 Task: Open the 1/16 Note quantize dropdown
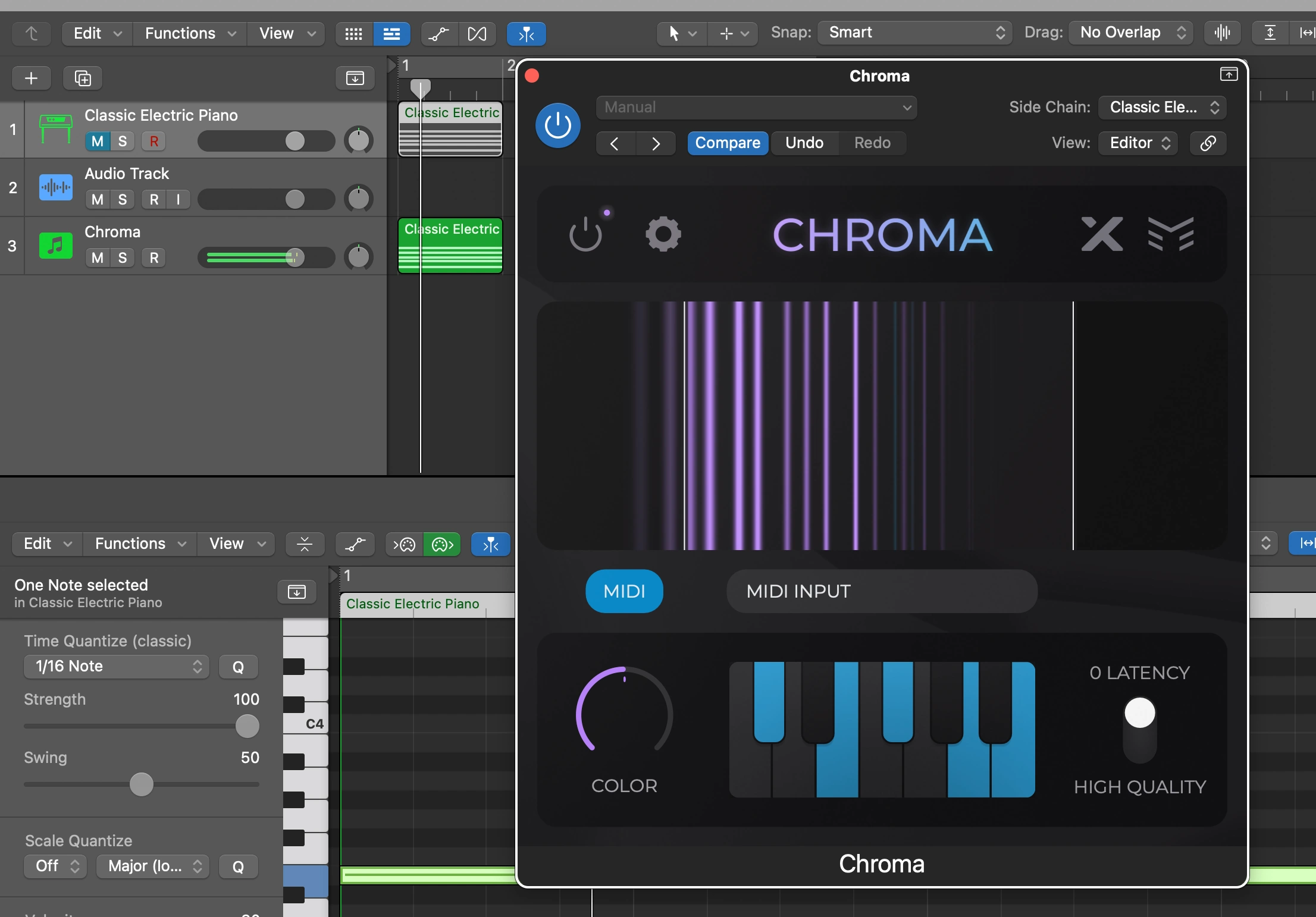pos(117,667)
